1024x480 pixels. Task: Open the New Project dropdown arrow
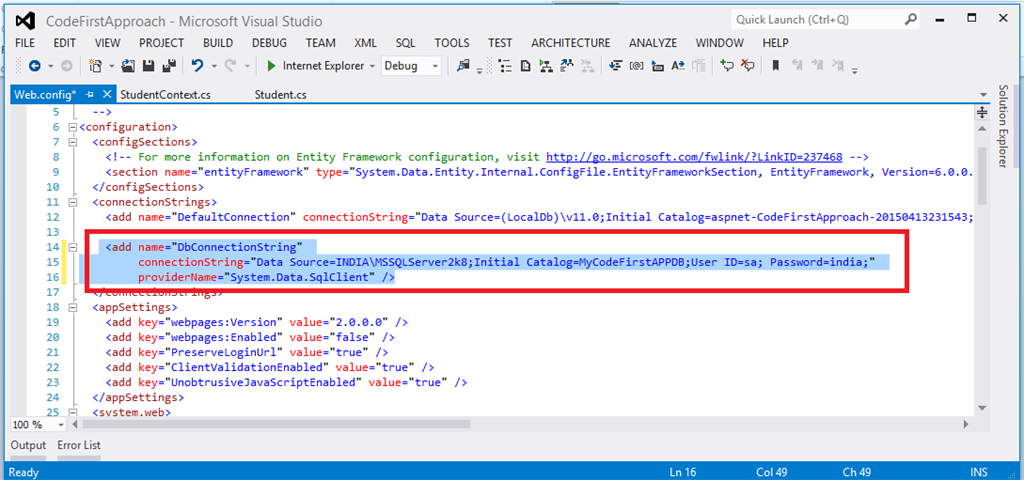click(x=112, y=66)
